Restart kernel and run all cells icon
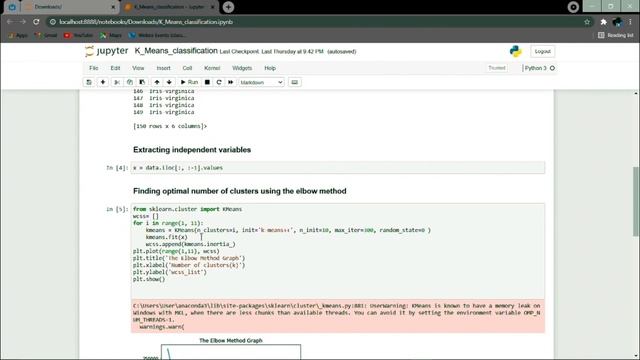 (x=231, y=82)
